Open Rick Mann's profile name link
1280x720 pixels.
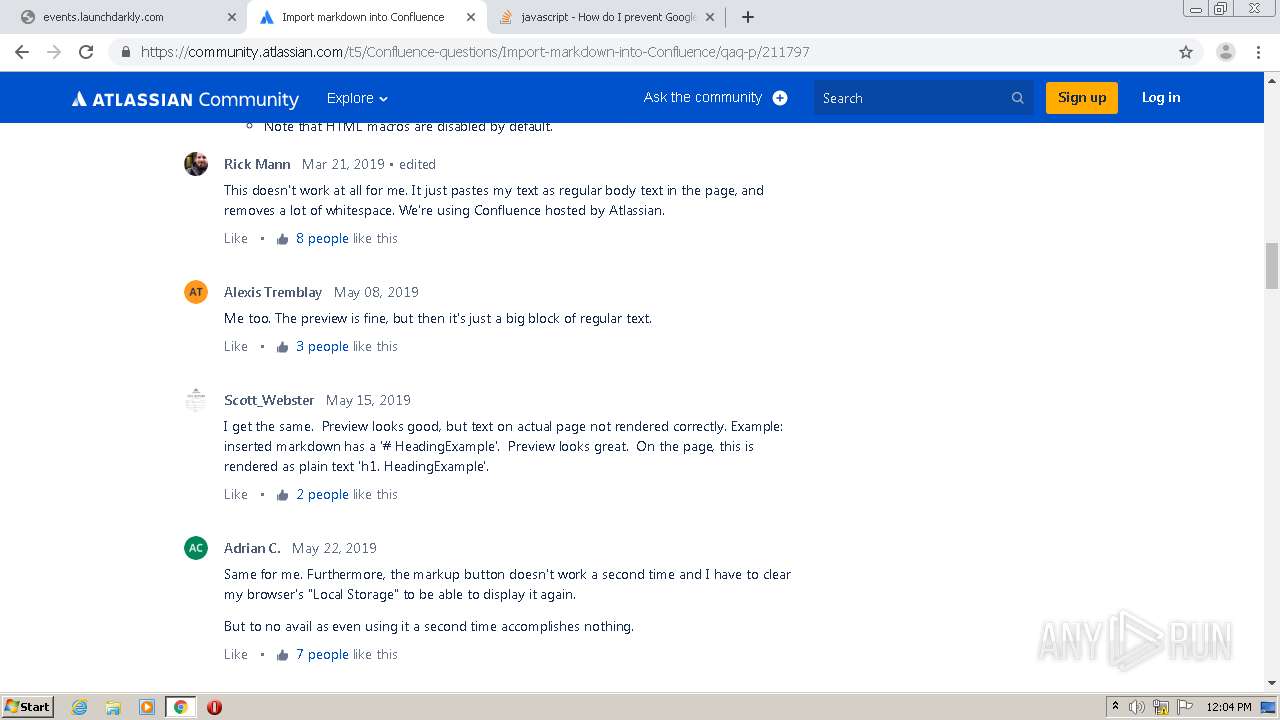pyautogui.click(x=257, y=164)
